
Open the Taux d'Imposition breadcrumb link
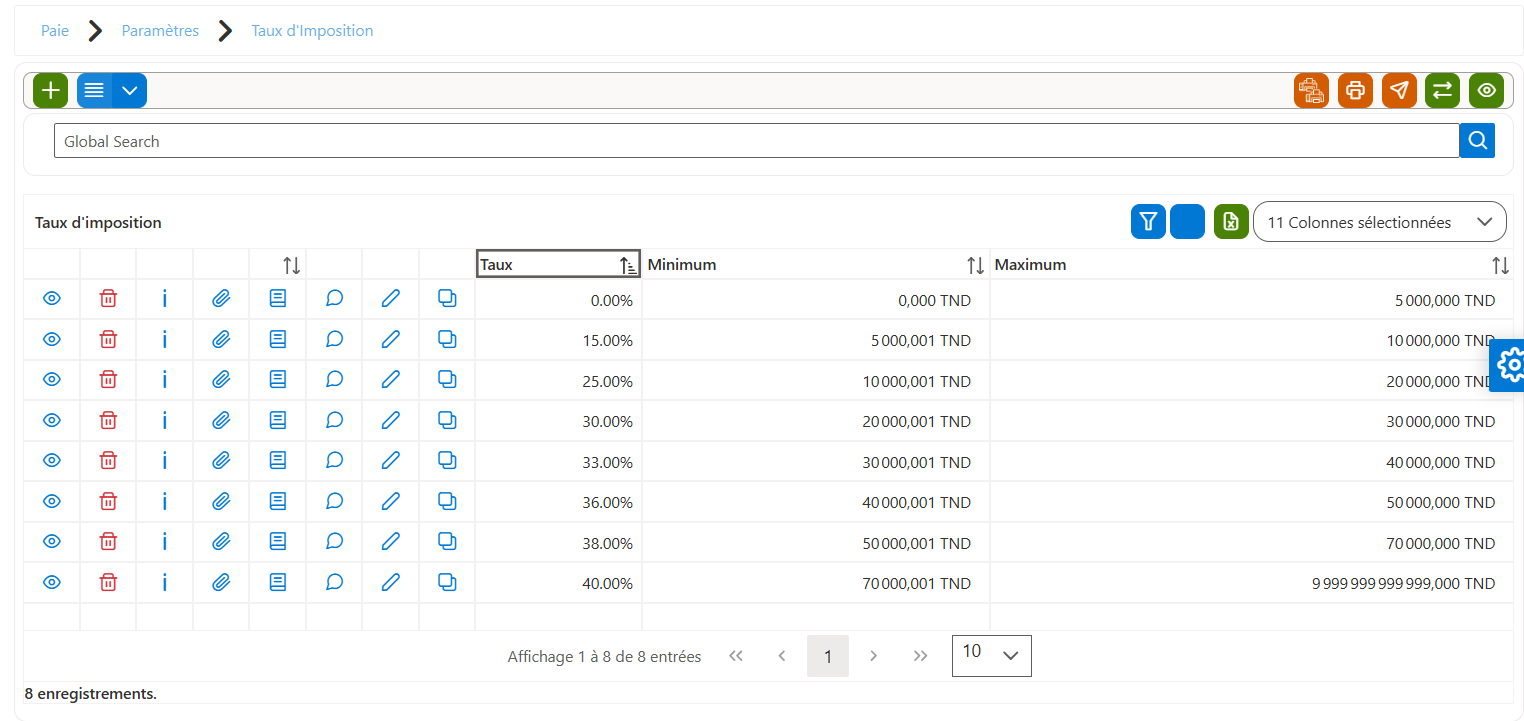[312, 31]
